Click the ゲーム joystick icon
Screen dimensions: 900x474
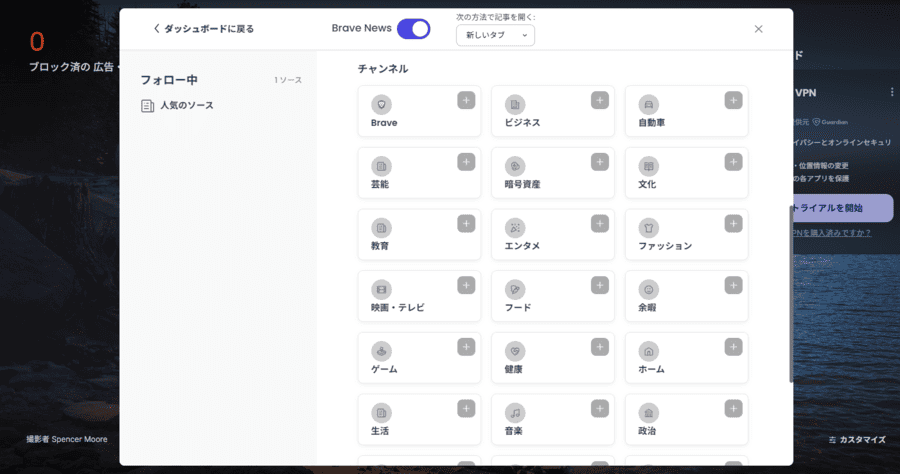[381, 351]
